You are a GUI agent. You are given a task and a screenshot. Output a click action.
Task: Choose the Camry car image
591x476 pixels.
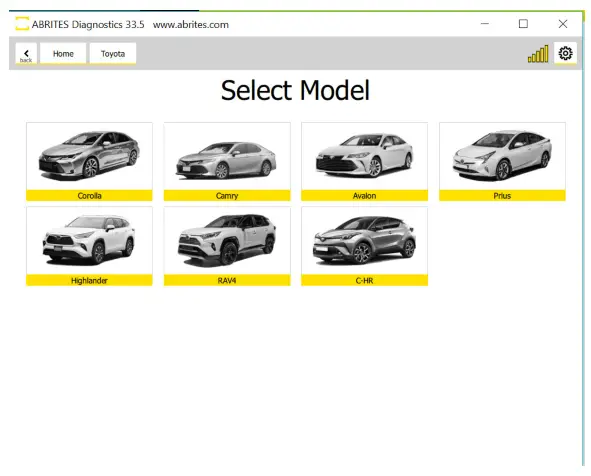coord(227,160)
